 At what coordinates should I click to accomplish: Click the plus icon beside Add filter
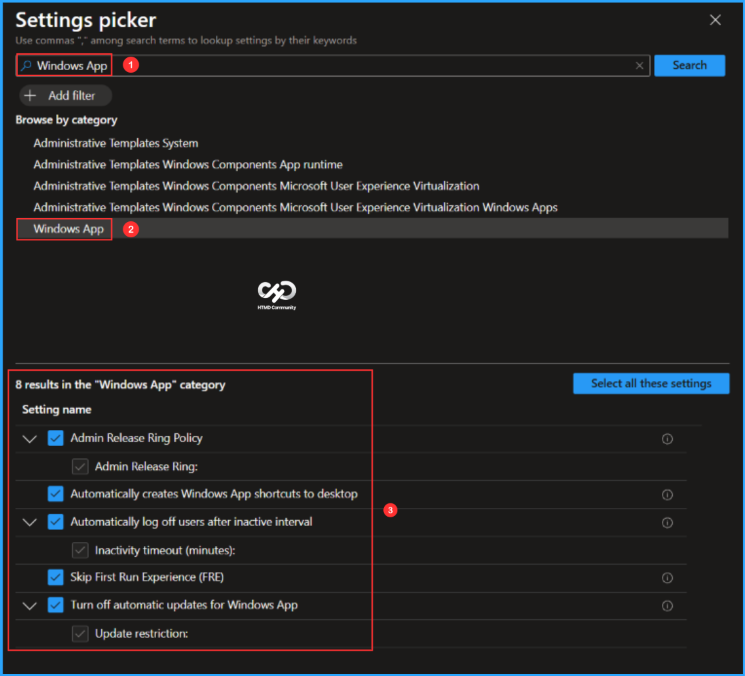click(30, 95)
